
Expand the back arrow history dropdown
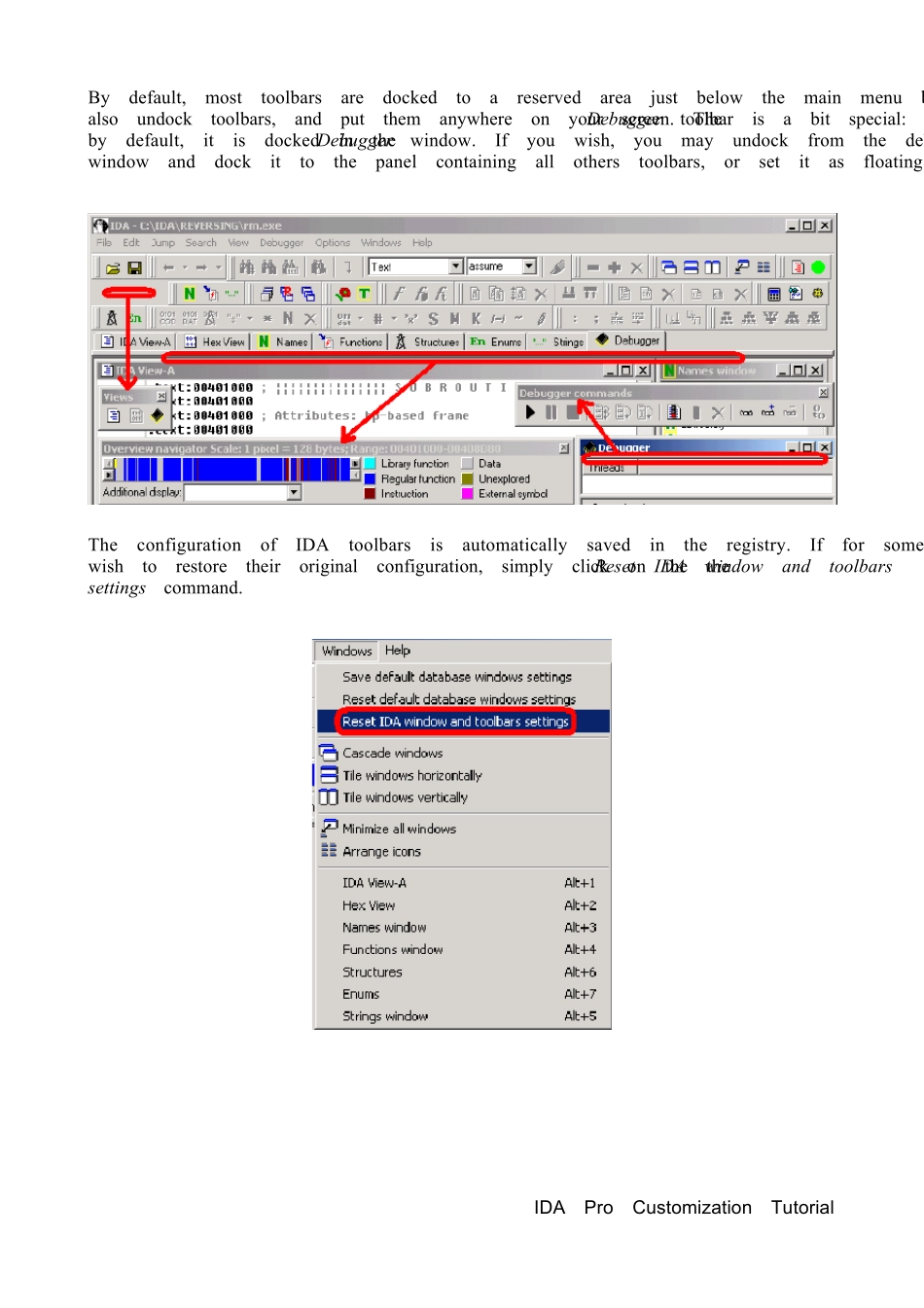[185, 267]
